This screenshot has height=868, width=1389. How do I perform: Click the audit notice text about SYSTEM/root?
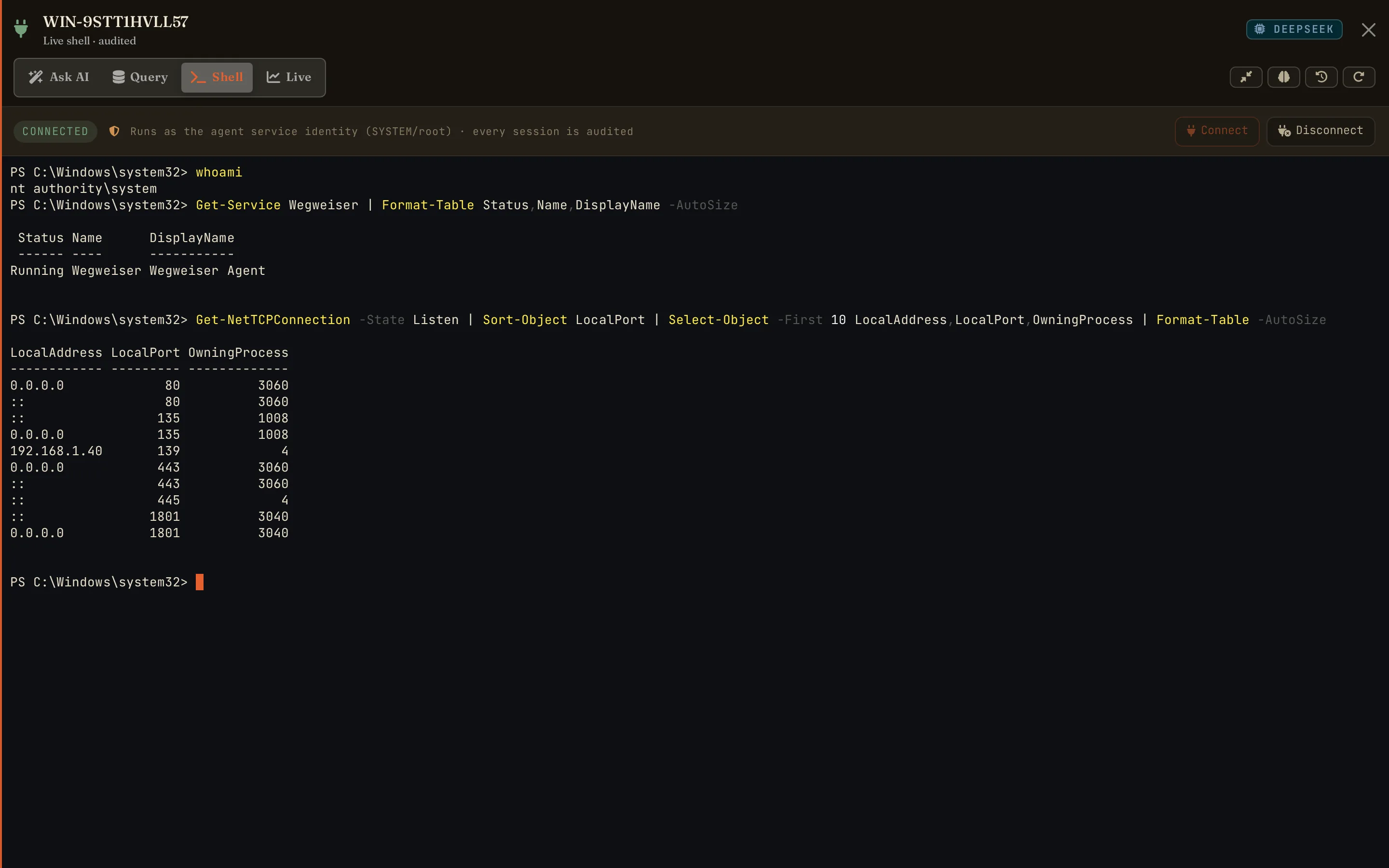point(381,132)
